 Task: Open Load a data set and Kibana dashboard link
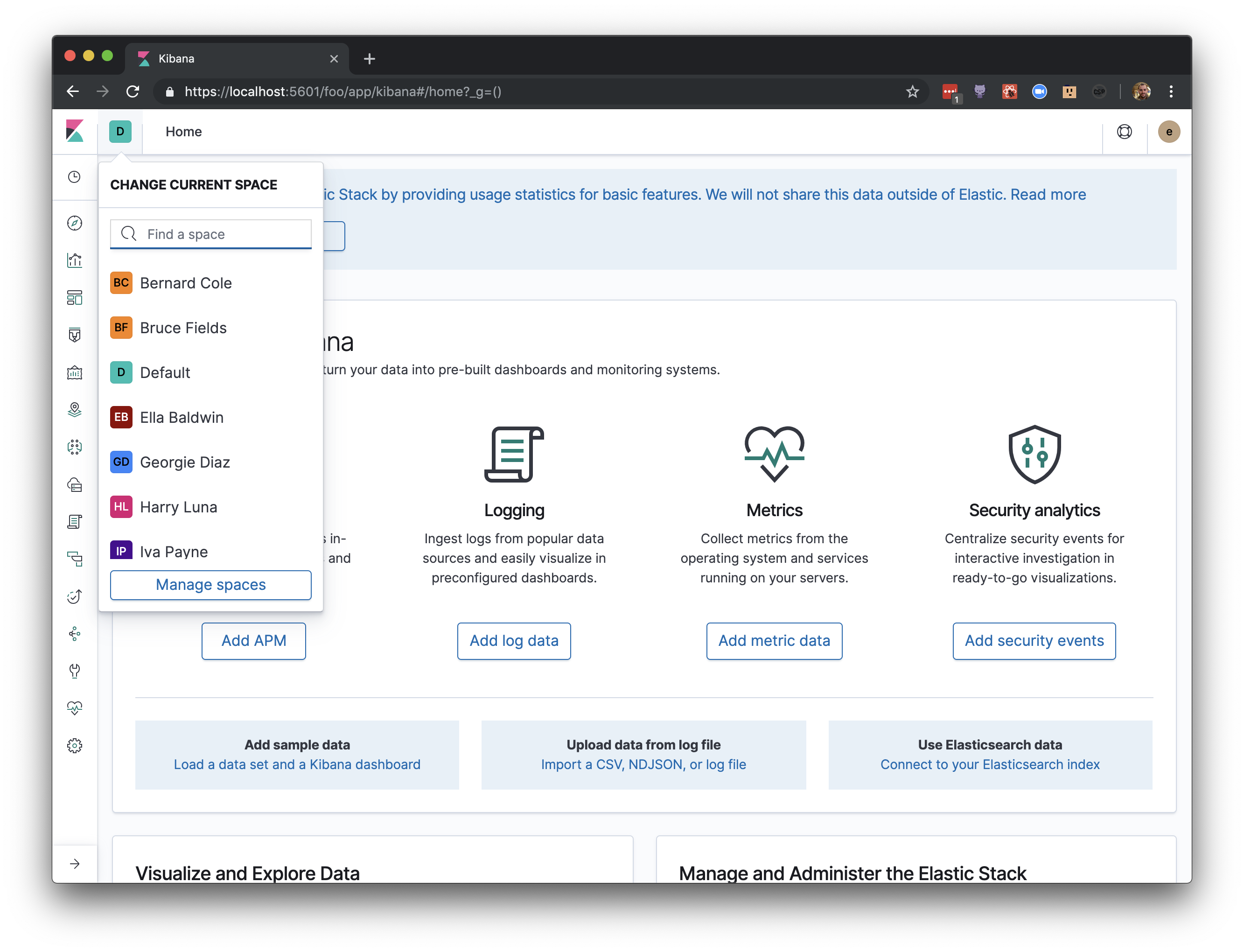(x=297, y=764)
